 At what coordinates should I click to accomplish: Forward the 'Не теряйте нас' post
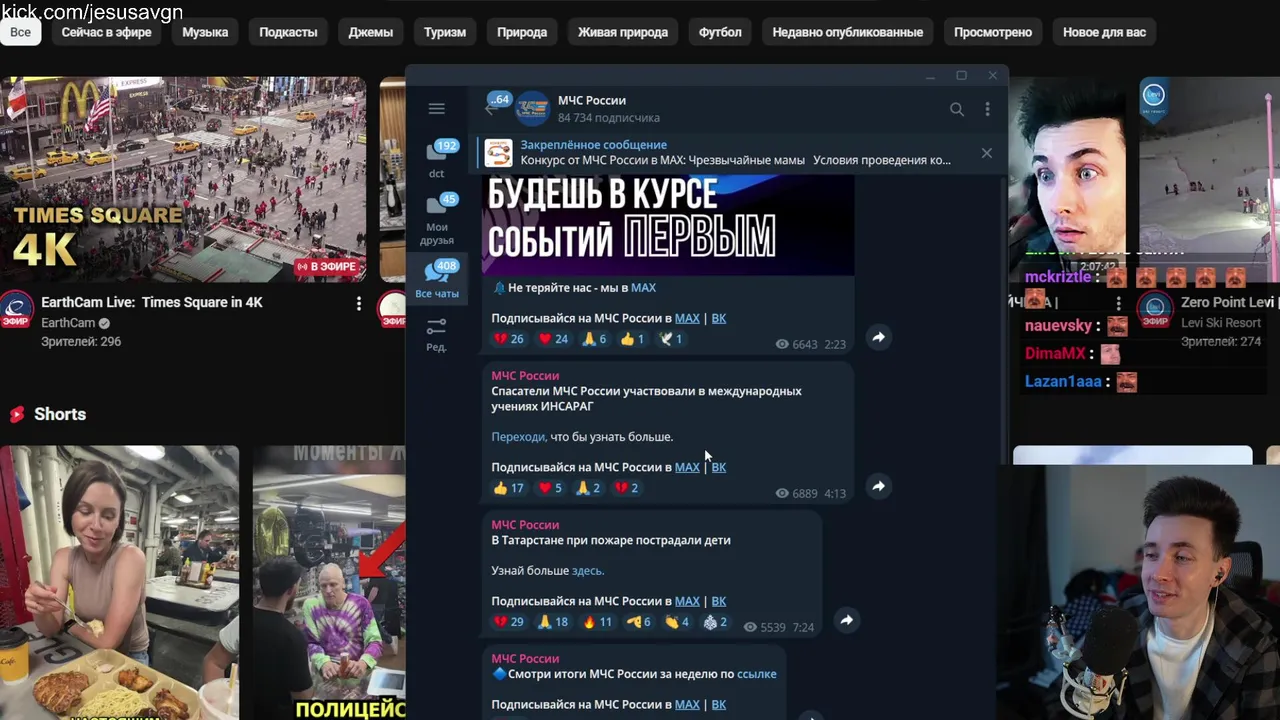coord(878,337)
